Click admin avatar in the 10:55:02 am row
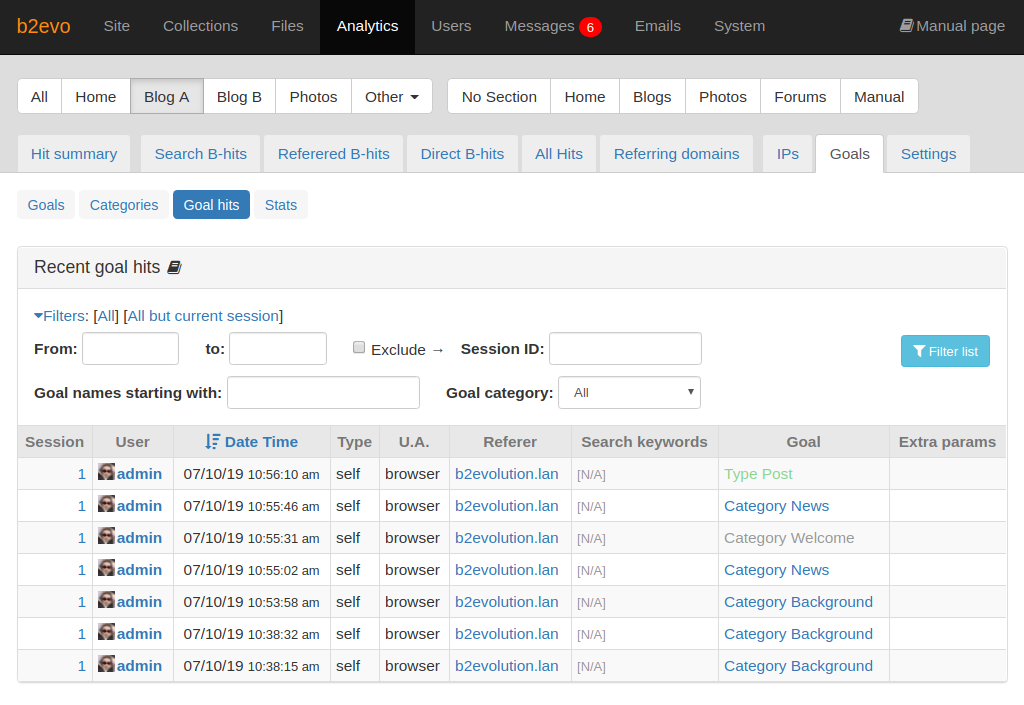The width and height of the screenshot is (1024, 705). (106, 568)
